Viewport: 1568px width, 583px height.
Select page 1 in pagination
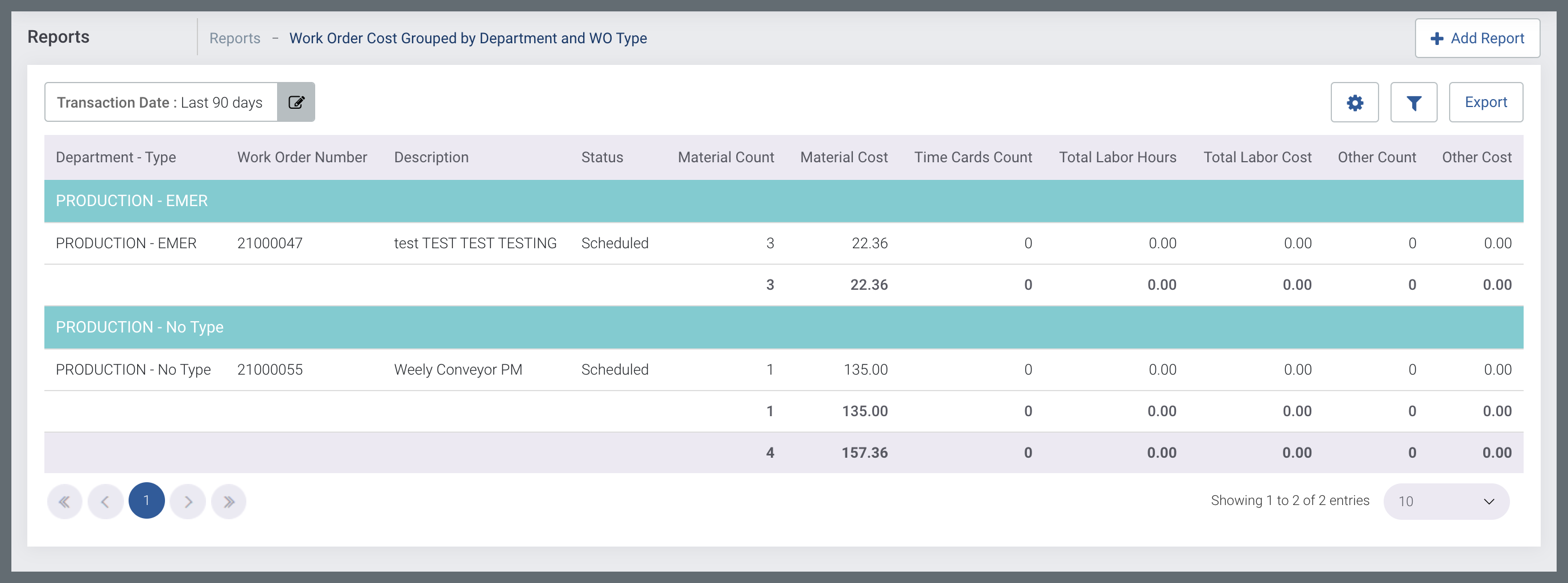(x=147, y=501)
